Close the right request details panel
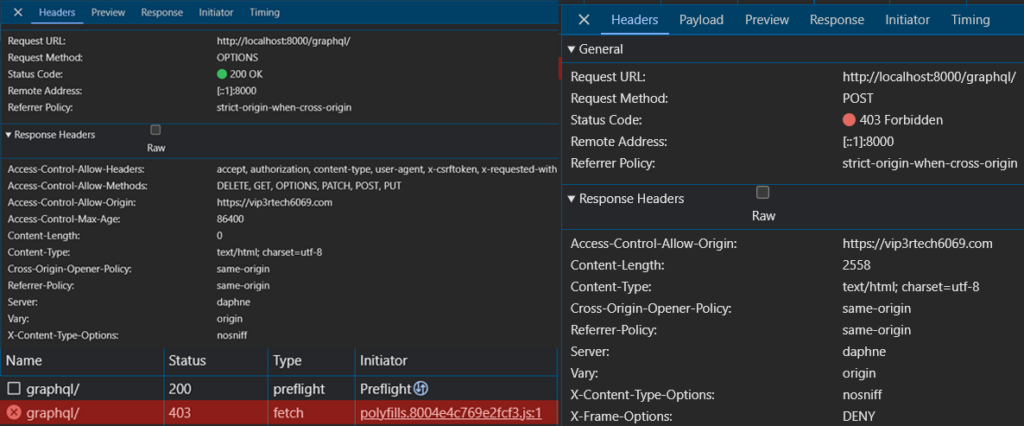Image resolution: width=1024 pixels, height=426 pixels. point(584,20)
